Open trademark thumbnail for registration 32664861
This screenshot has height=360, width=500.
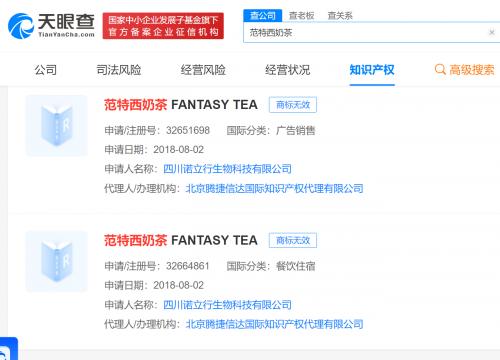57,261
